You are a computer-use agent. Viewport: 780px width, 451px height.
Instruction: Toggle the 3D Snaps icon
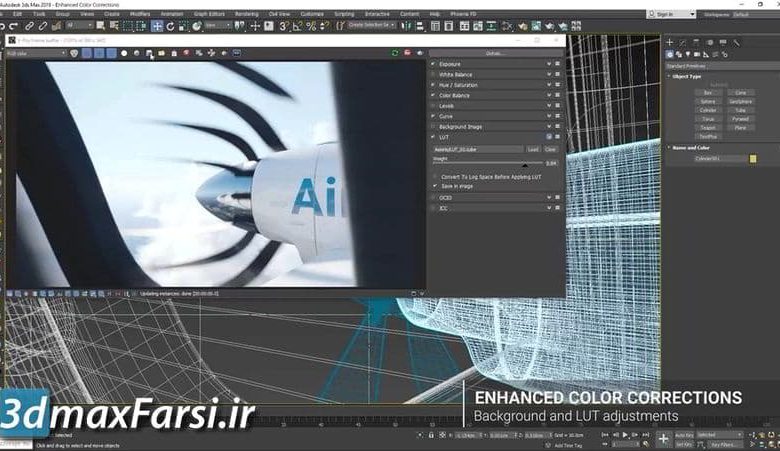(284, 26)
